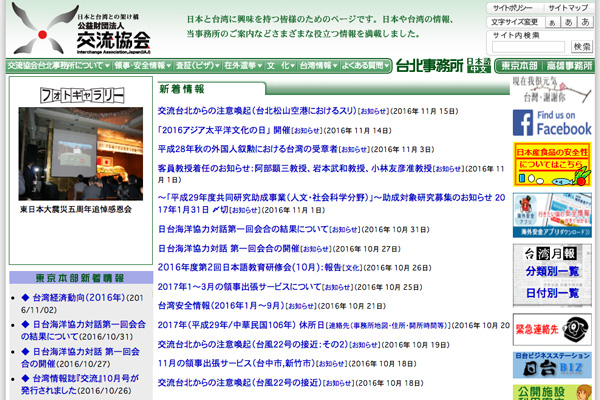Expand the 領事・安全情報 menu
Image resolution: width=600 pixels, height=400 pixels.
click(x=143, y=66)
